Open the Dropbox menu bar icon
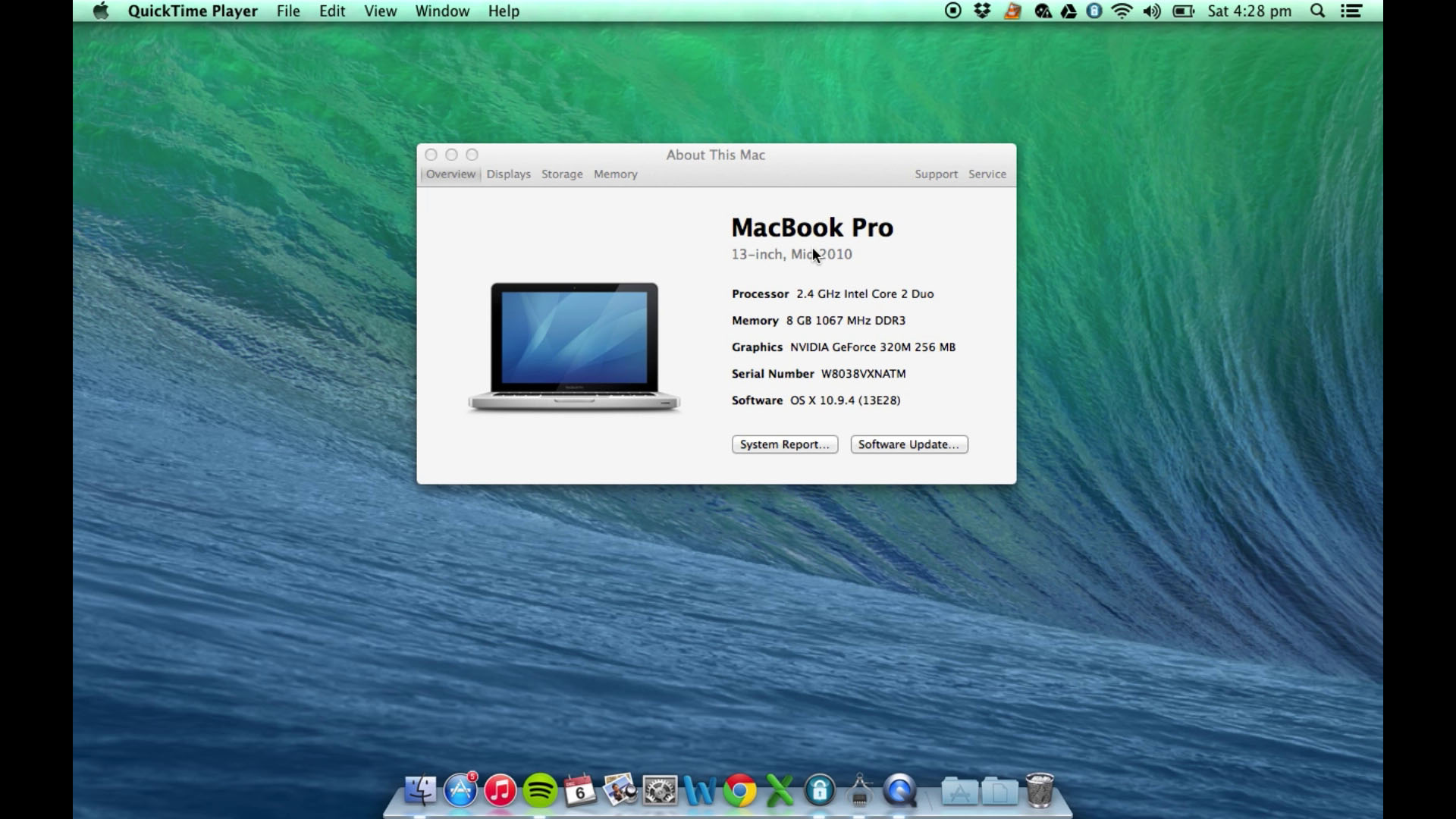1456x819 pixels. pyautogui.click(x=982, y=11)
